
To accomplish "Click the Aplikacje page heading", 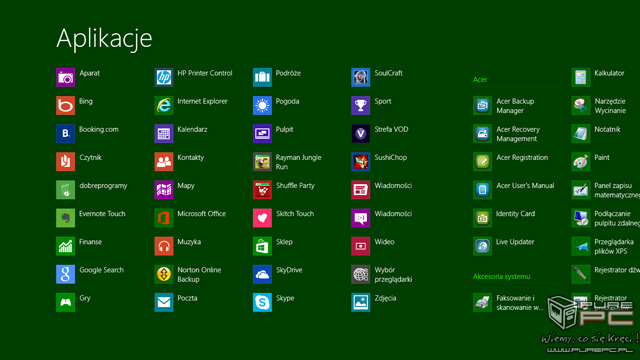I will click(x=104, y=39).
